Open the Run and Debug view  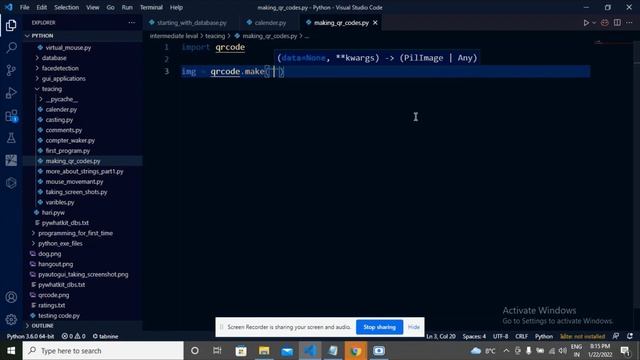click(x=11, y=93)
